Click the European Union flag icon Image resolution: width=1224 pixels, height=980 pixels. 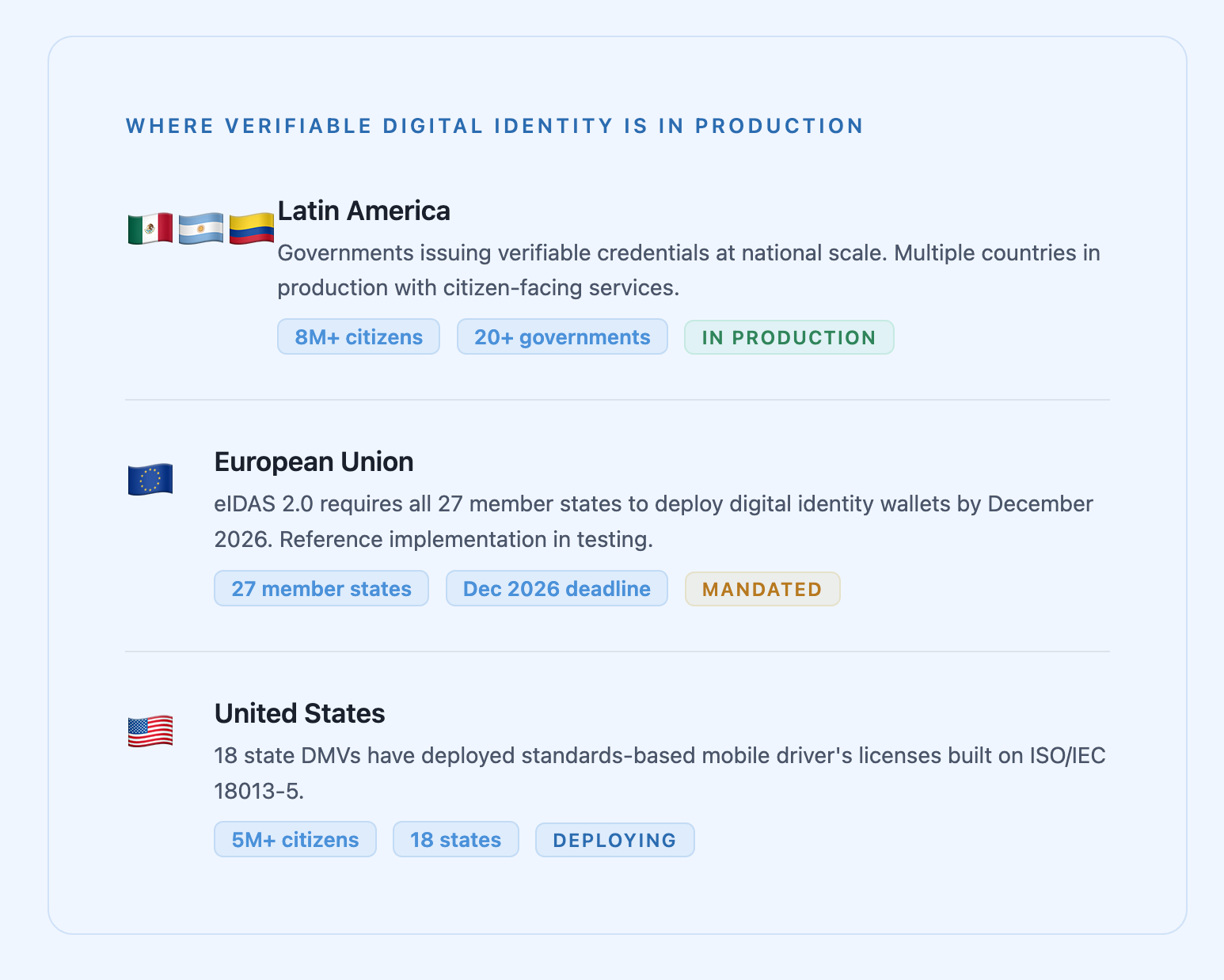click(150, 480)
